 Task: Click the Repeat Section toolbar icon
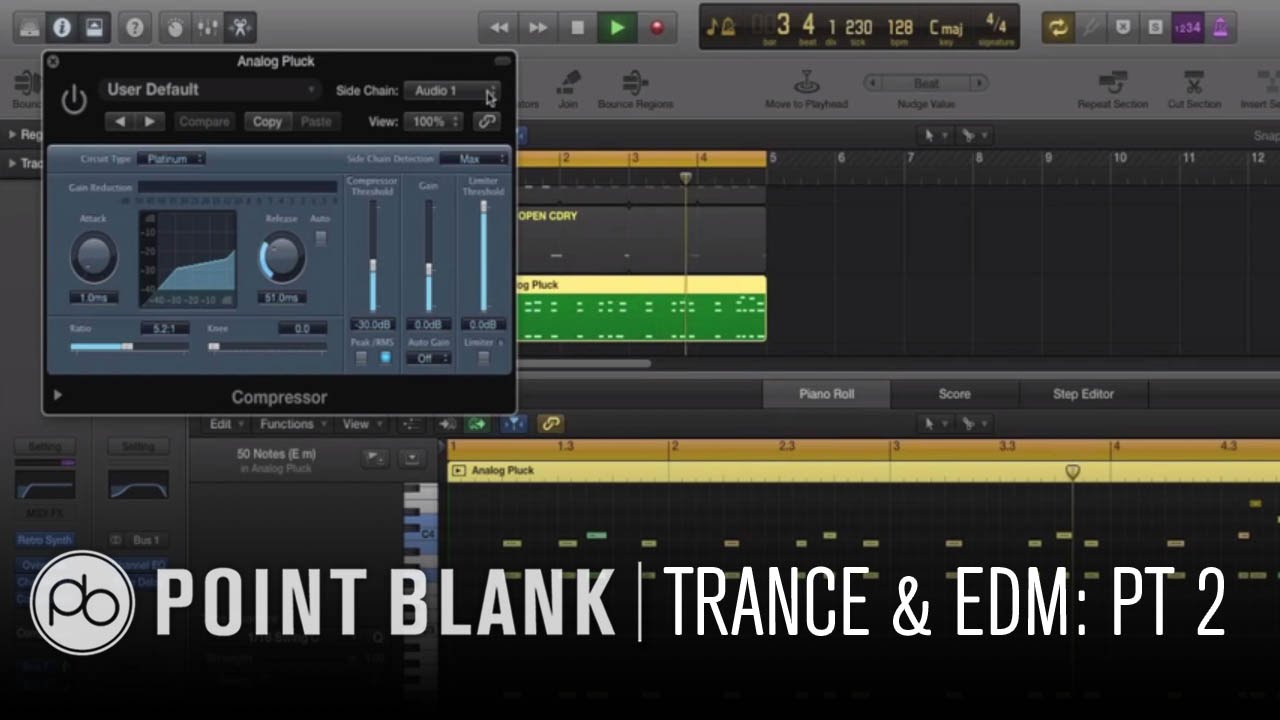pos(1112,84)
